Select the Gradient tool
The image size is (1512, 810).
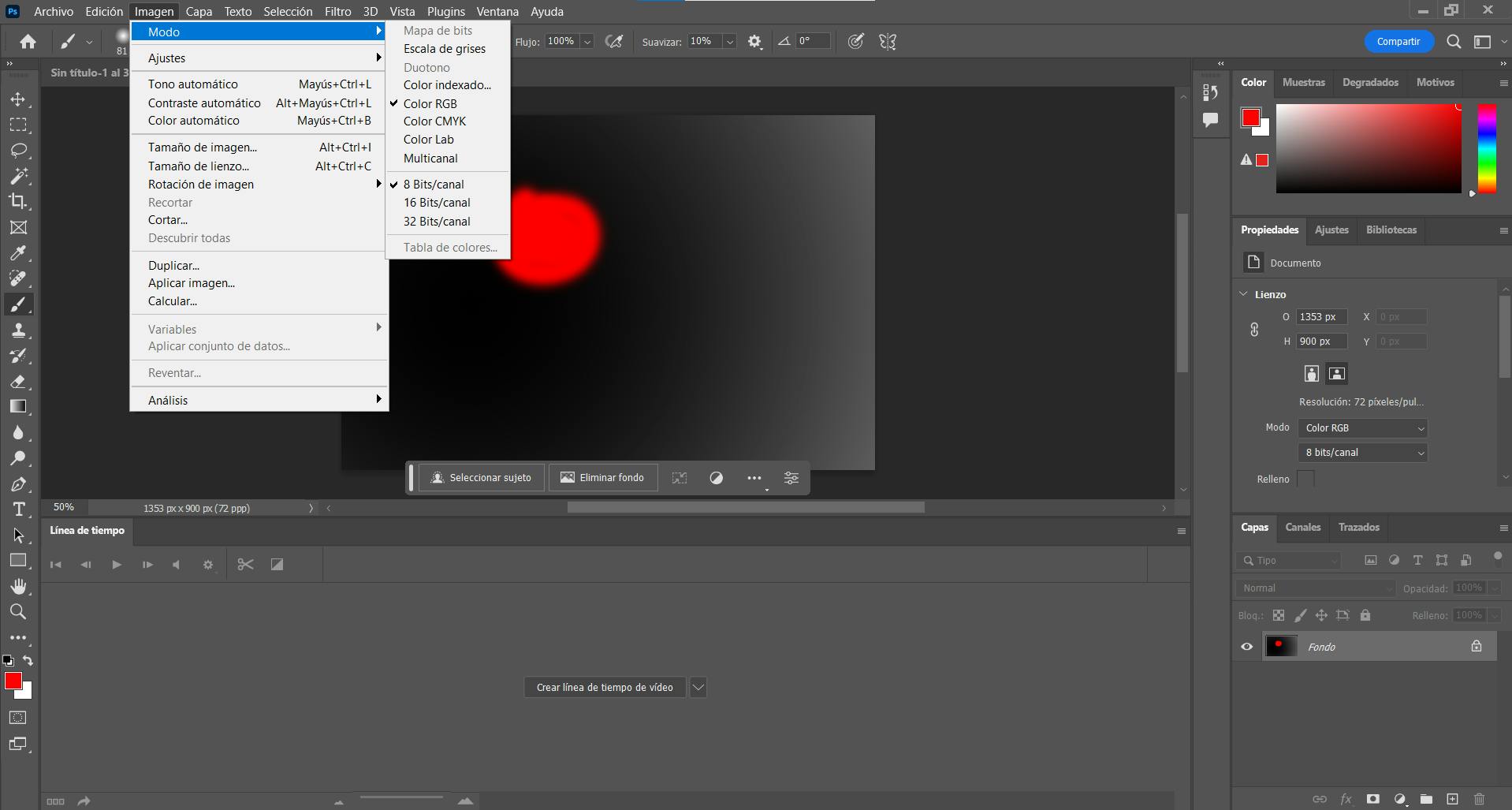18,407
